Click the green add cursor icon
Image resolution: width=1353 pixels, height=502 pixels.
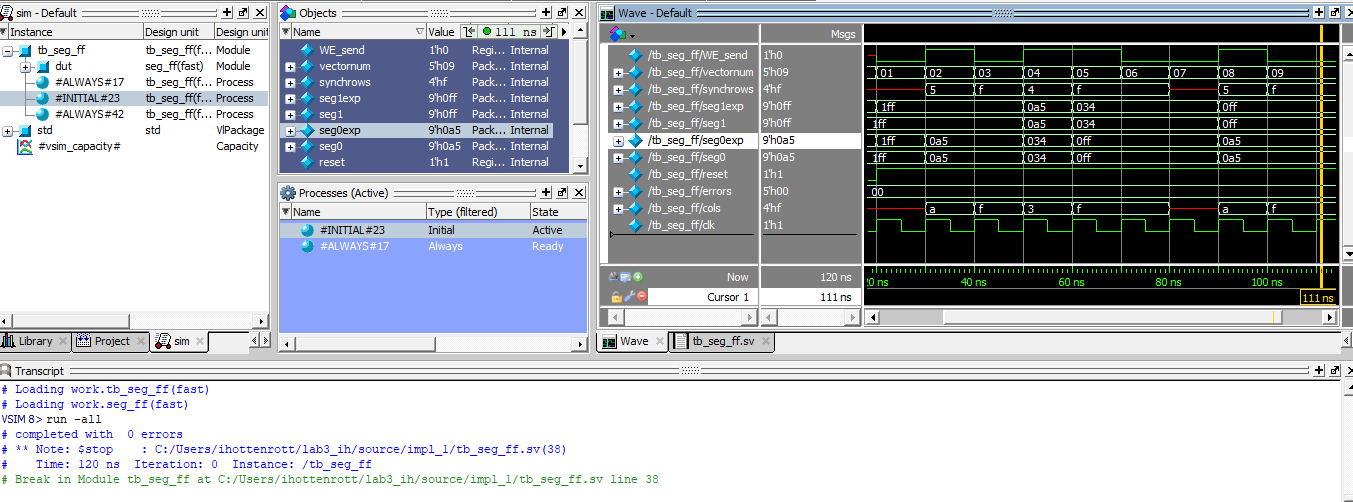[x=638, y=277]
